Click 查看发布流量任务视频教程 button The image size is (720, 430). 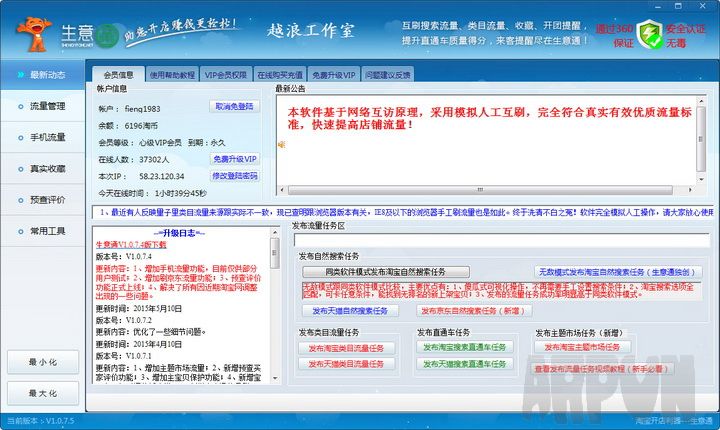tap(602, 369)
